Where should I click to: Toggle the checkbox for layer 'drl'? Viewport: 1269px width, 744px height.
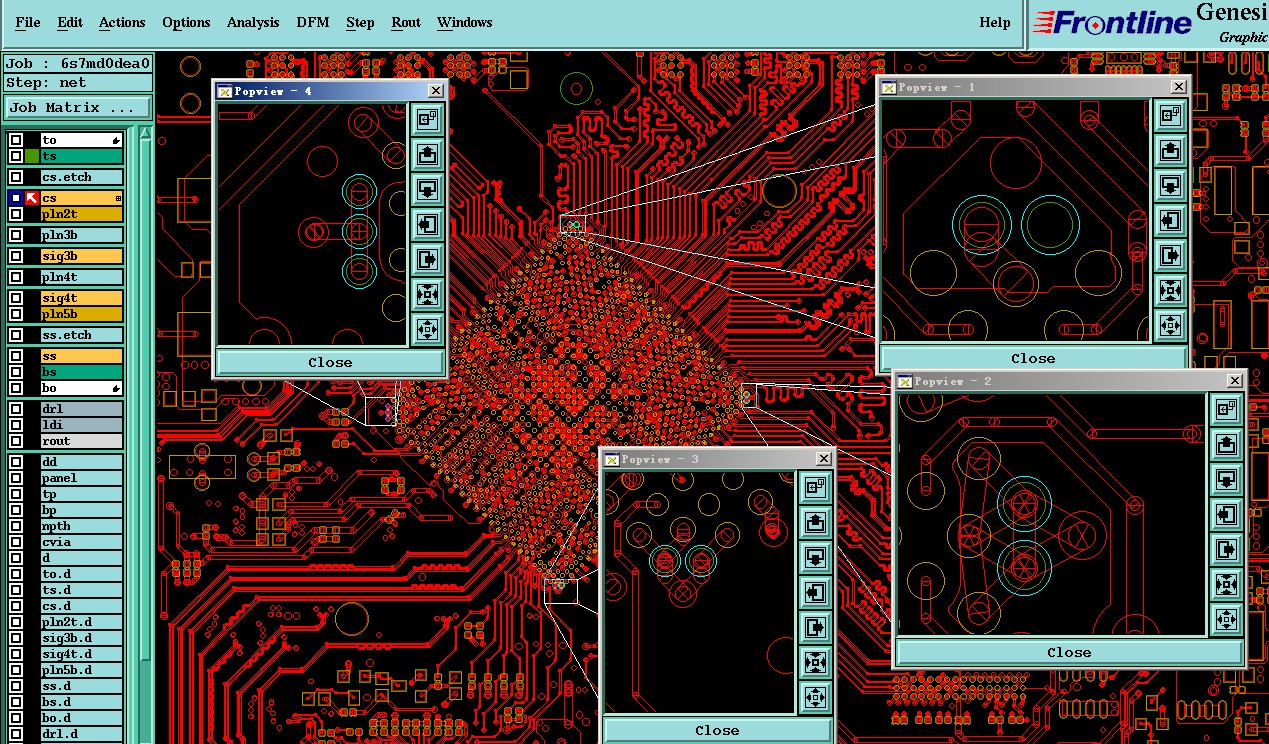pyautogui.click(x=16, y=409)
